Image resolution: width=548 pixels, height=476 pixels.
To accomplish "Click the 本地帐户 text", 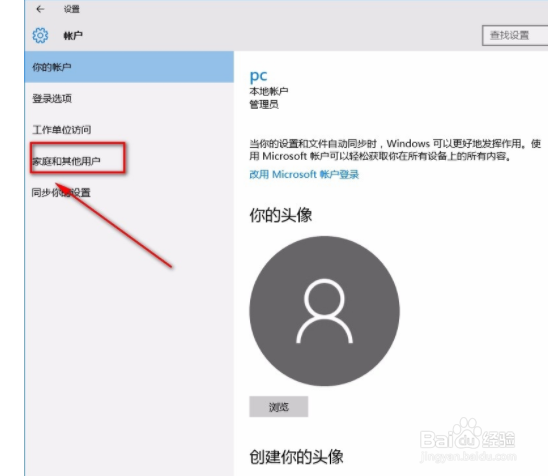I will tap(268, 91).
